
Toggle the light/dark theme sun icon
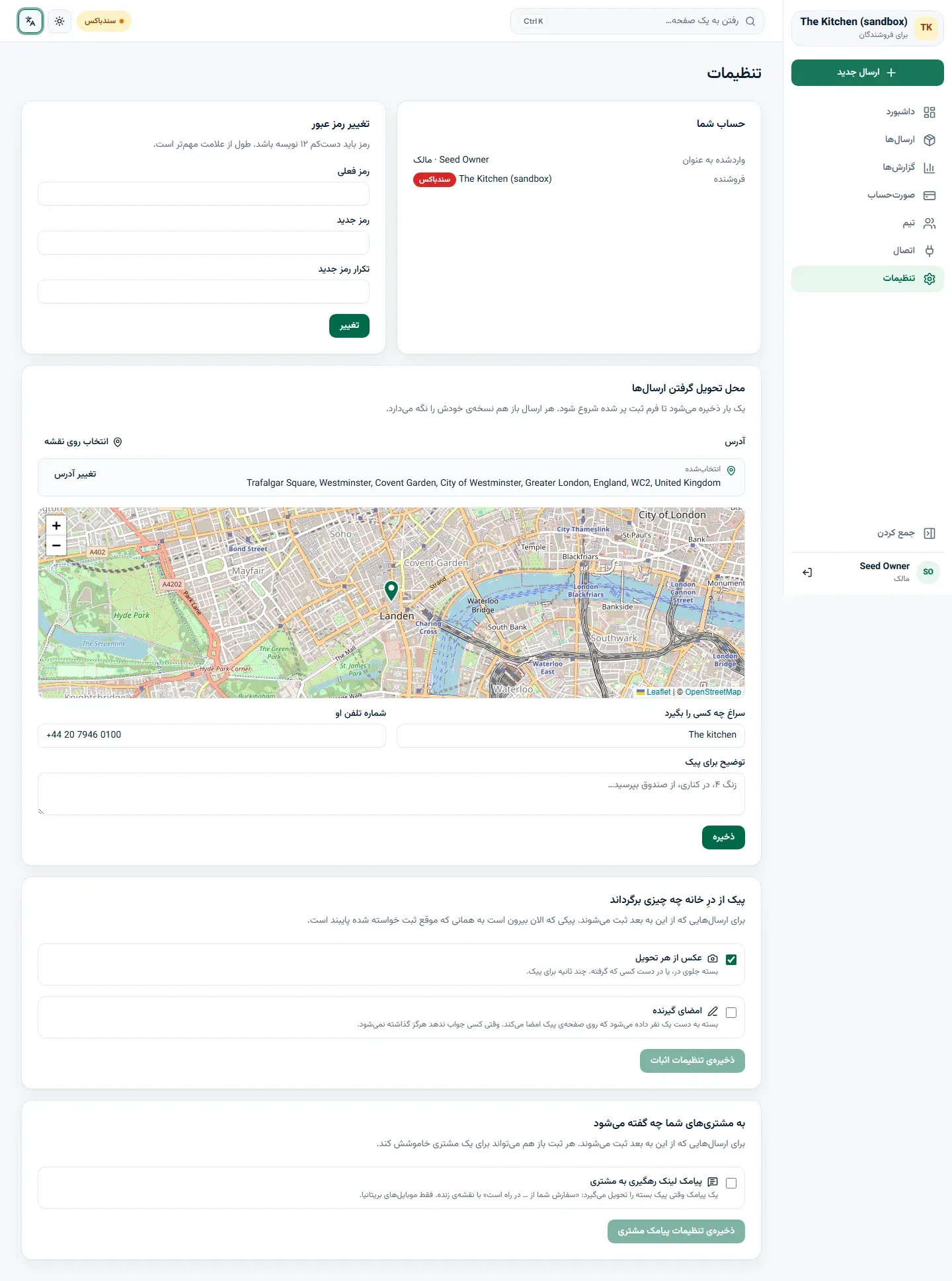[x=59, y=21]
